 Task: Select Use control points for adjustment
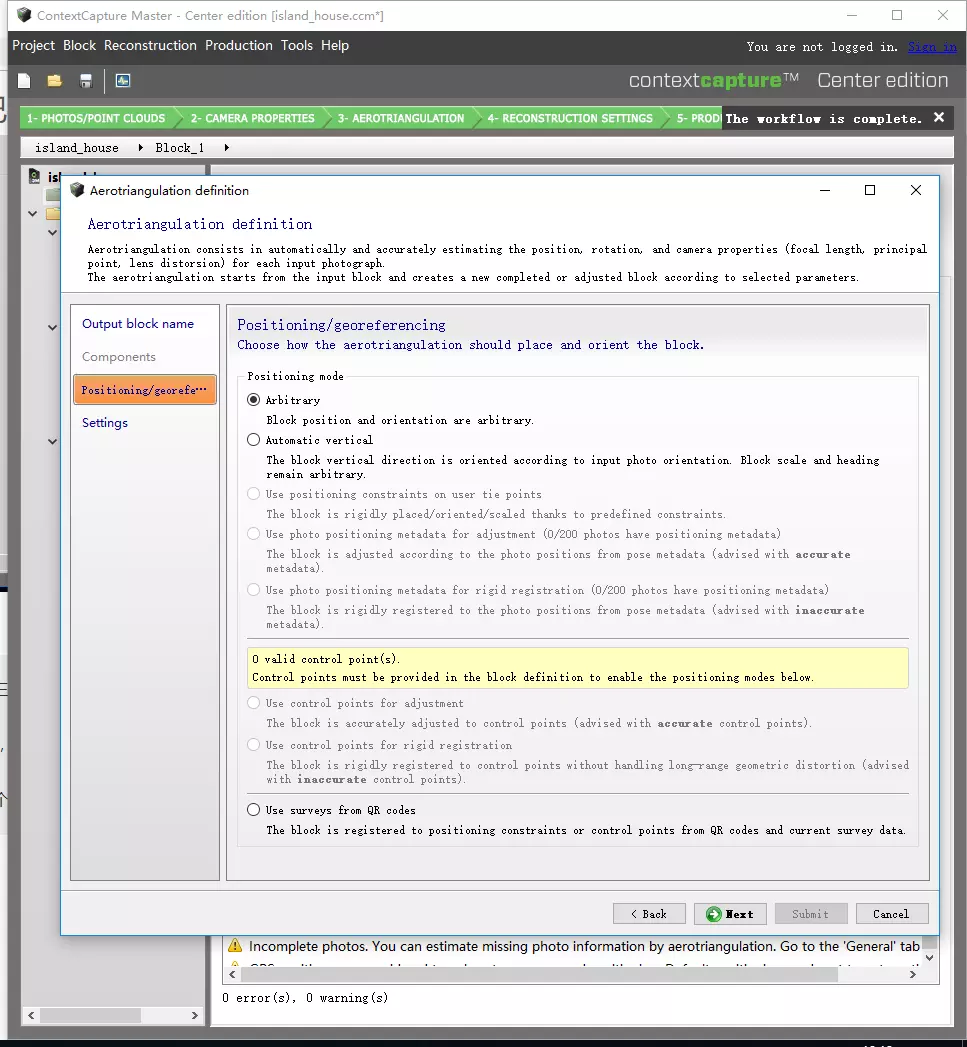click(x=253, y=702)
